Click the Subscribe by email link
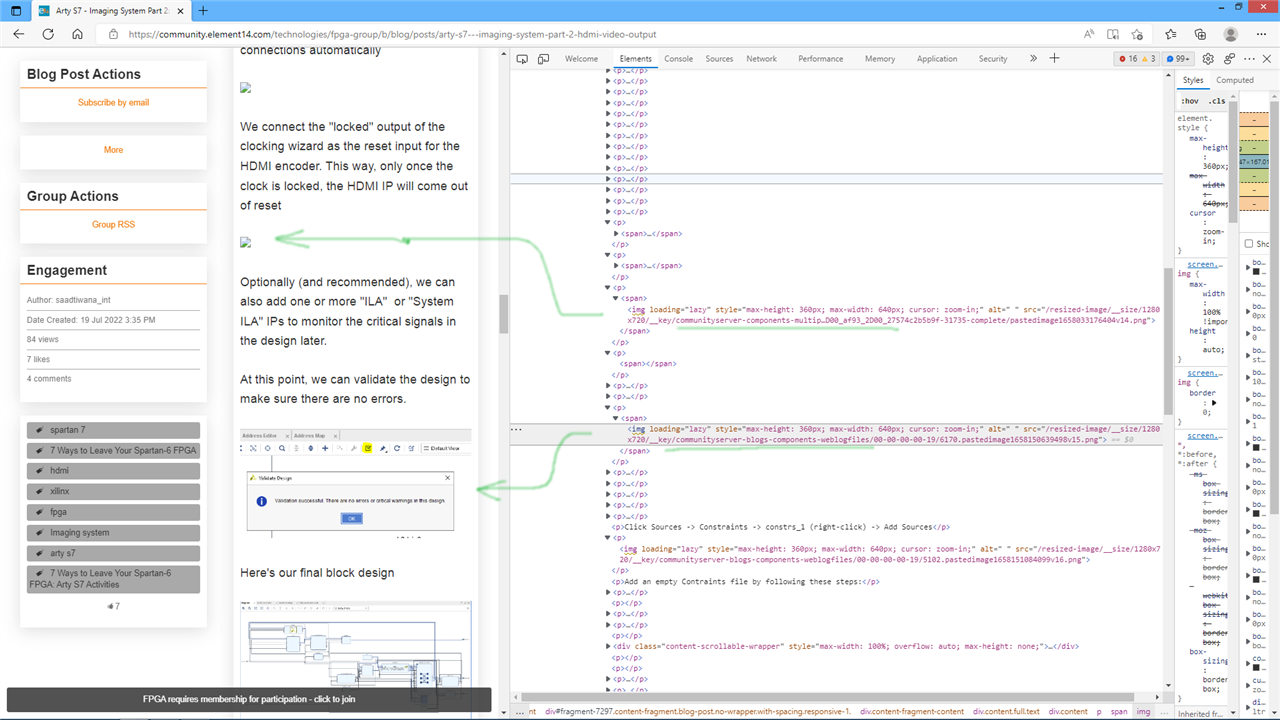1280x720 pixels. 113,102
